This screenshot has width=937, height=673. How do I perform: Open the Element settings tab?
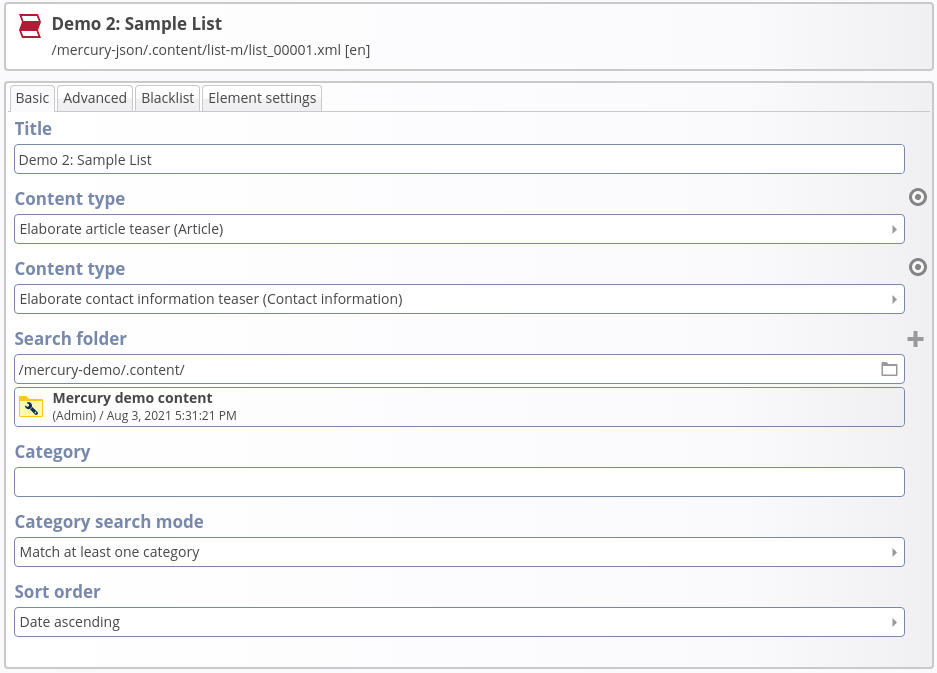click(262, 97)
